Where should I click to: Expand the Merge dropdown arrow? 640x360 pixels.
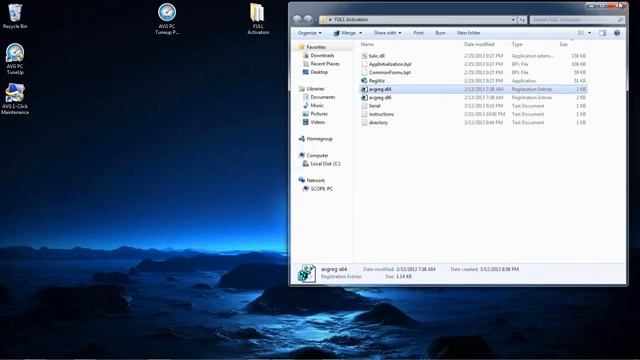(x=360, y=33)
